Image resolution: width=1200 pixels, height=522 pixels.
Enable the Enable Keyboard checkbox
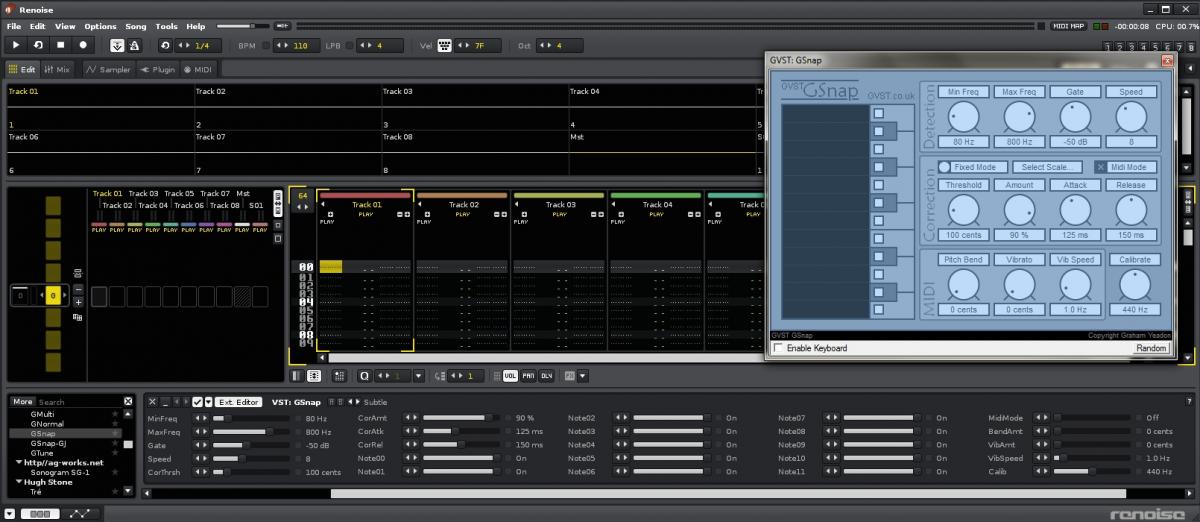(779, 348)
